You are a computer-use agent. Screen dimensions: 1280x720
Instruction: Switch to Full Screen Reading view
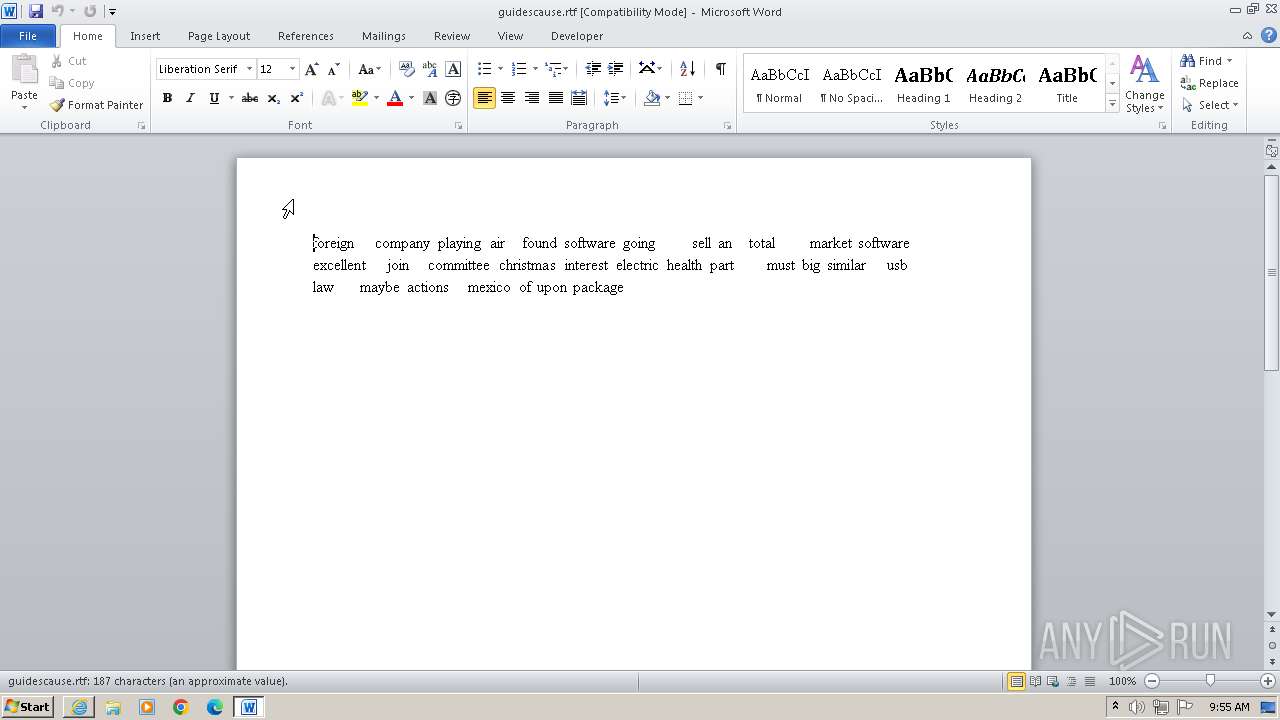1035,681
